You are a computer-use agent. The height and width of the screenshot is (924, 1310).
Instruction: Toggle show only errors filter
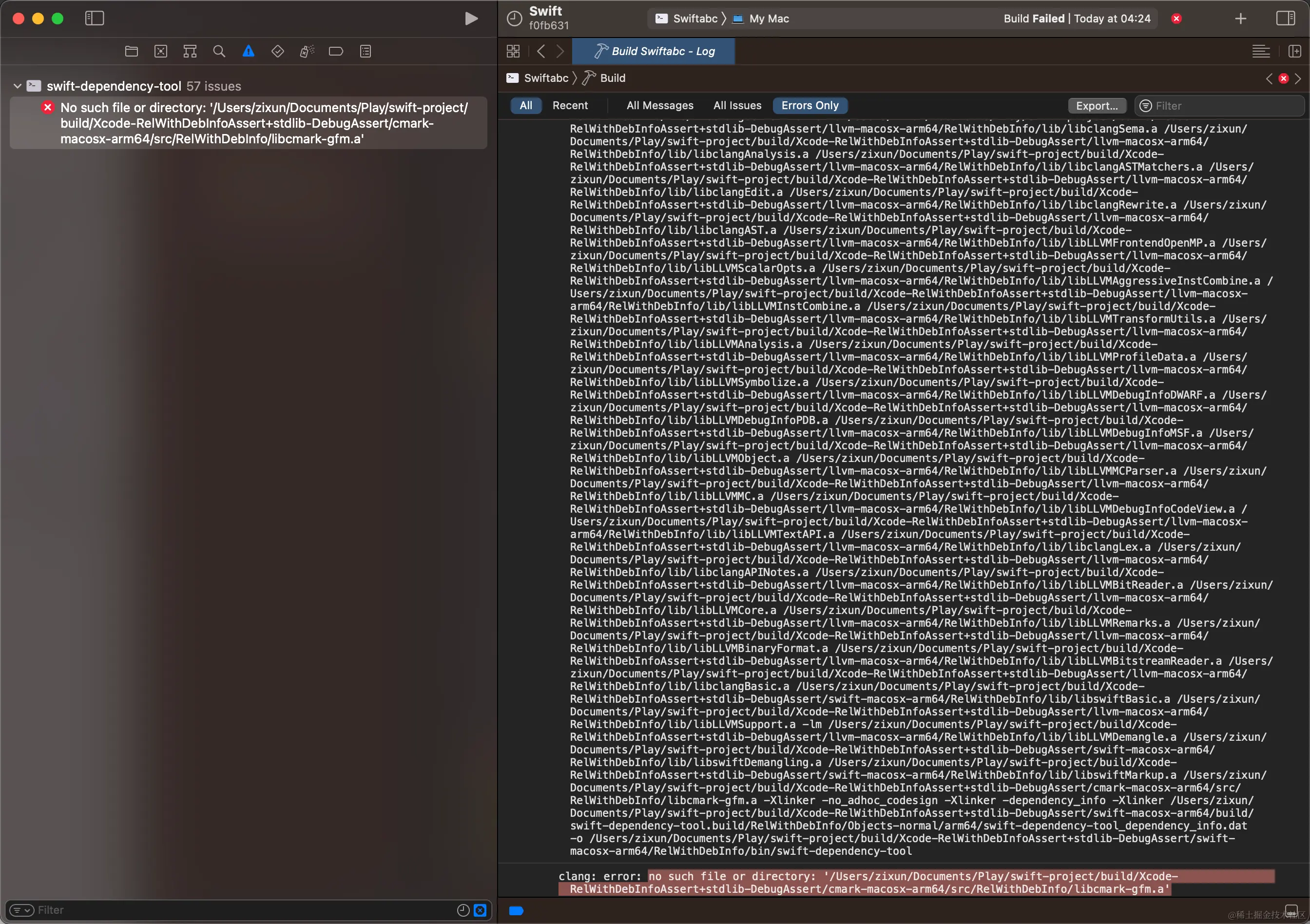click(481, 910)
